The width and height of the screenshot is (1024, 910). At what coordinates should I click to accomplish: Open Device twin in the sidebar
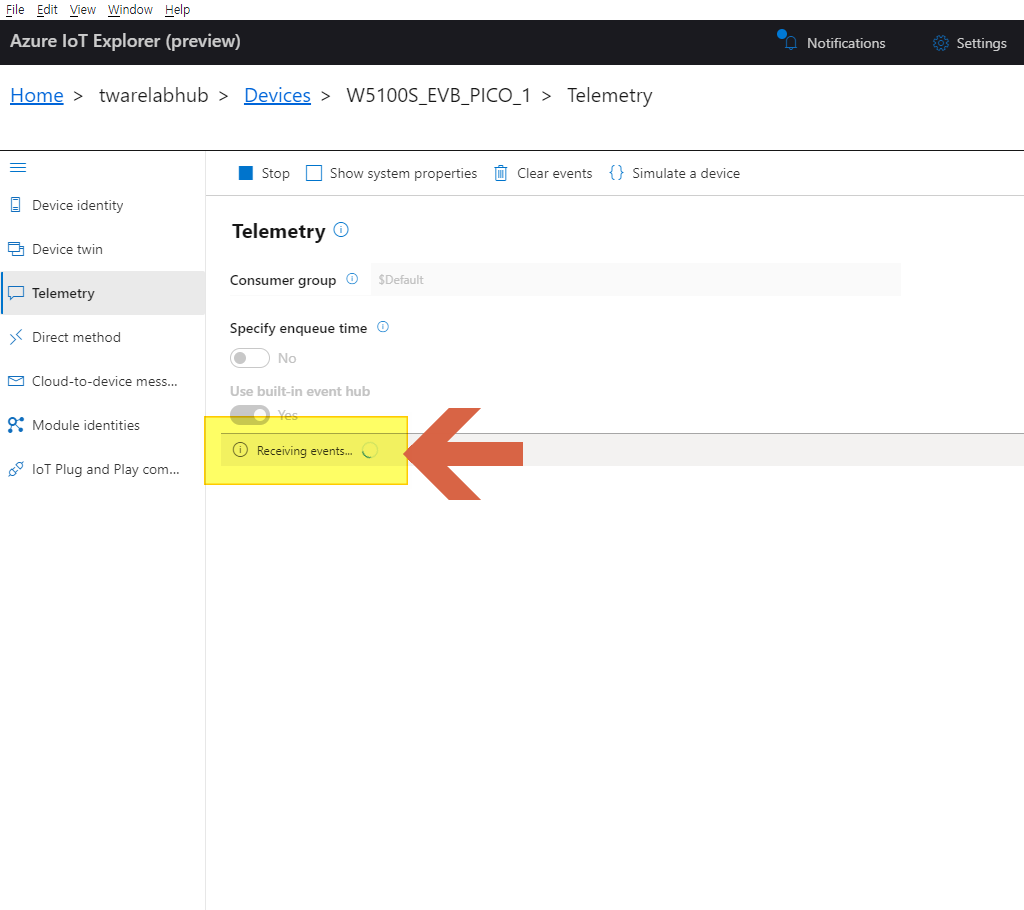103,249
